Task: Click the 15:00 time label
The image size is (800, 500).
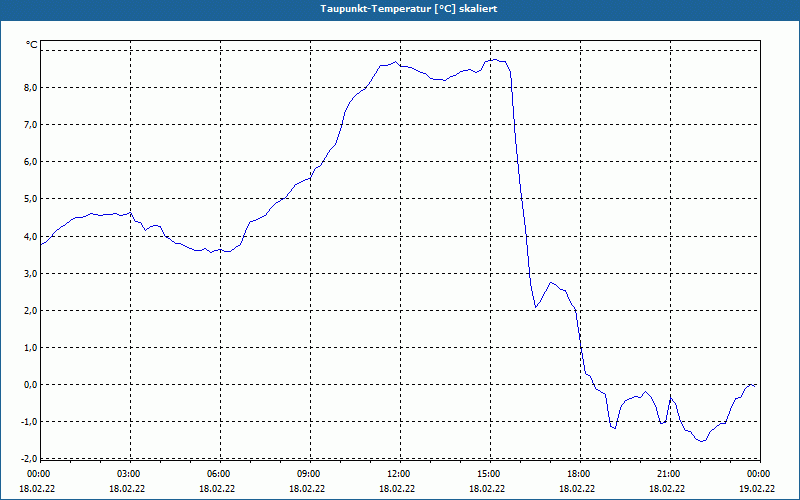Action: point(490,474)
